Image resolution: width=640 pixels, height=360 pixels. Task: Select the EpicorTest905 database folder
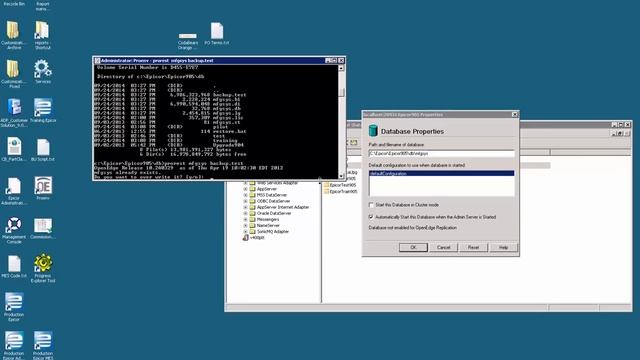tap(340, 185)
